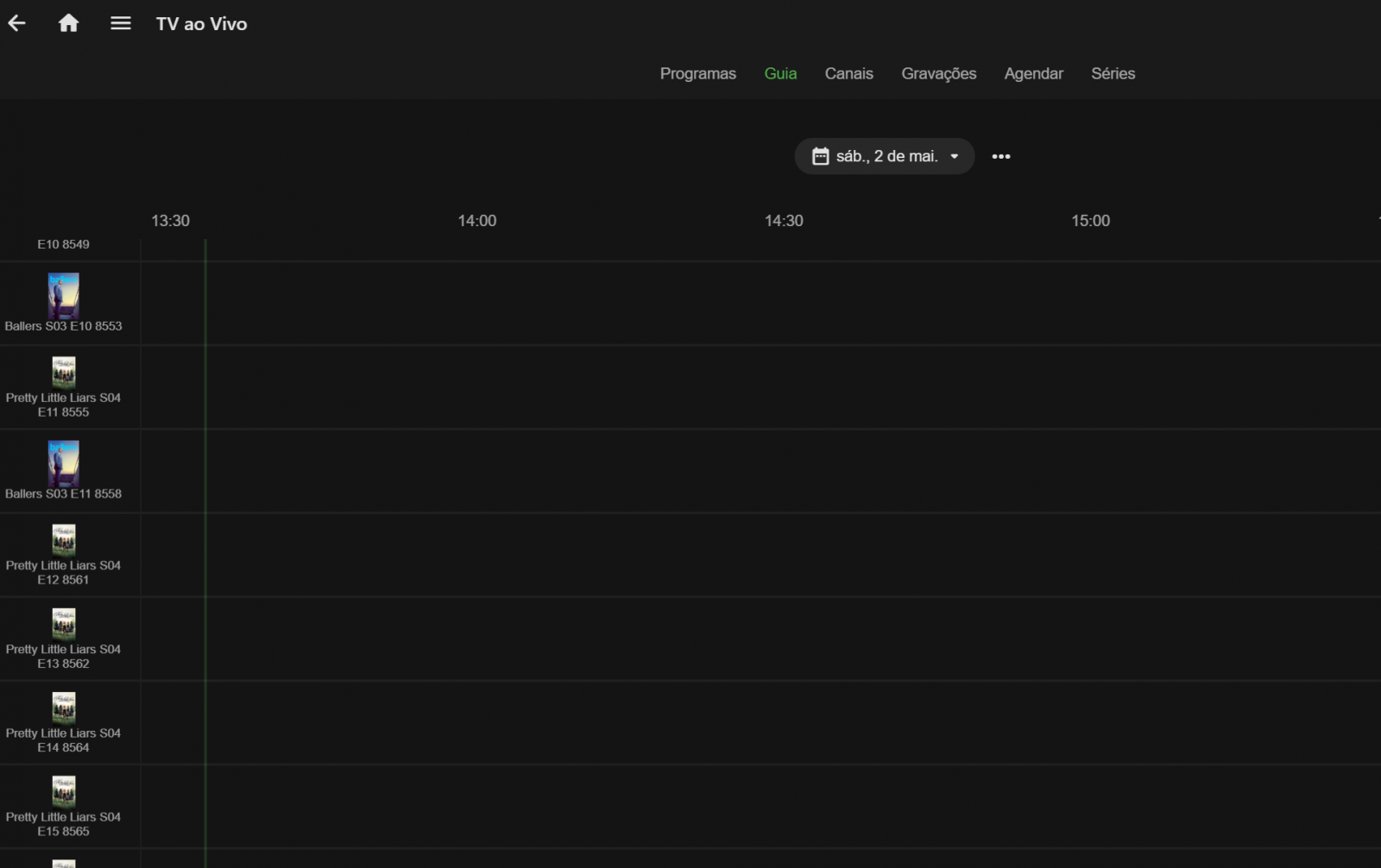Open the hamburger menu
This screenshot has height=868, width=1381.
(x=121, y=23)
